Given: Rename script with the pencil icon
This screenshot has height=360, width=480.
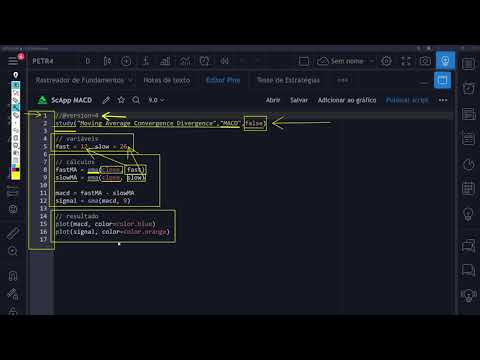Looking at the screenshot, I should (106, 100).
